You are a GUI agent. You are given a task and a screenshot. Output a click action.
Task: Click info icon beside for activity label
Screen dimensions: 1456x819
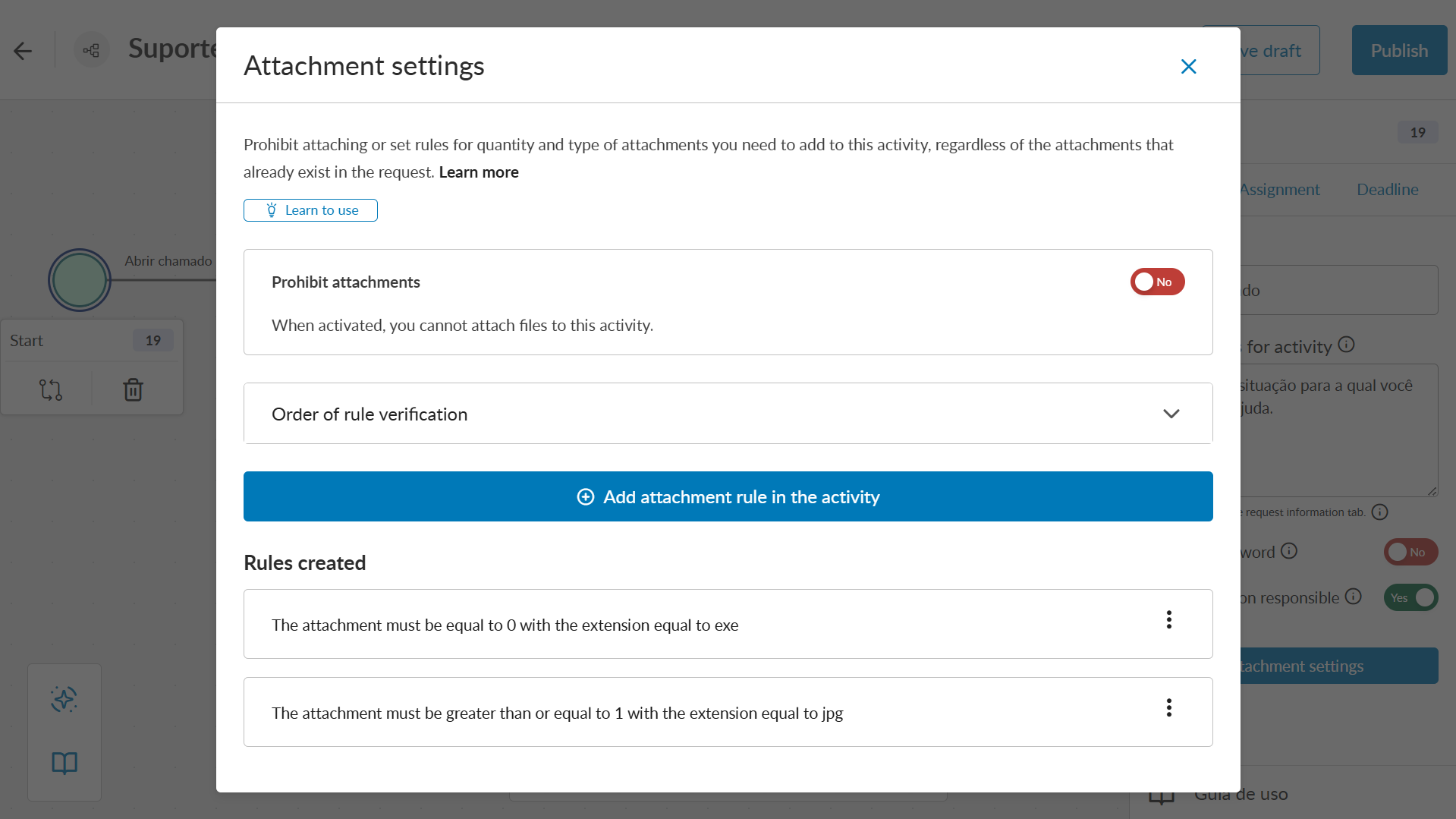(1346, 345)
